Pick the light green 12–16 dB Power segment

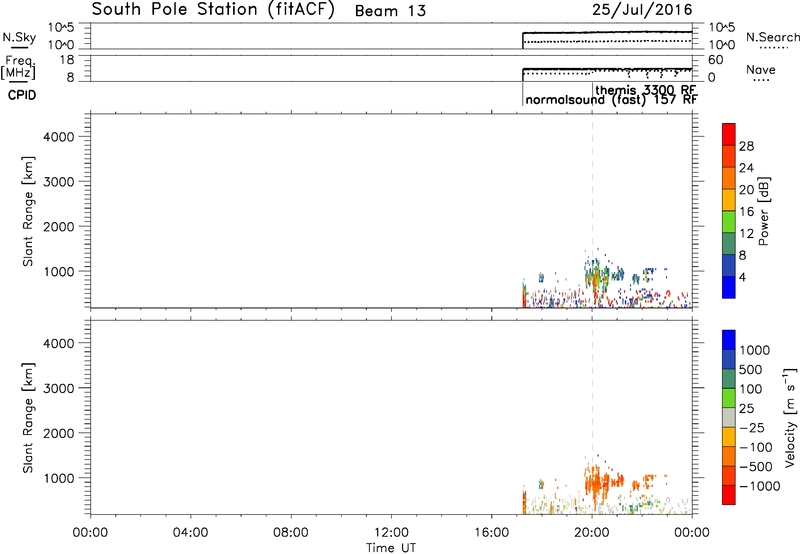[x=729, y=222]
